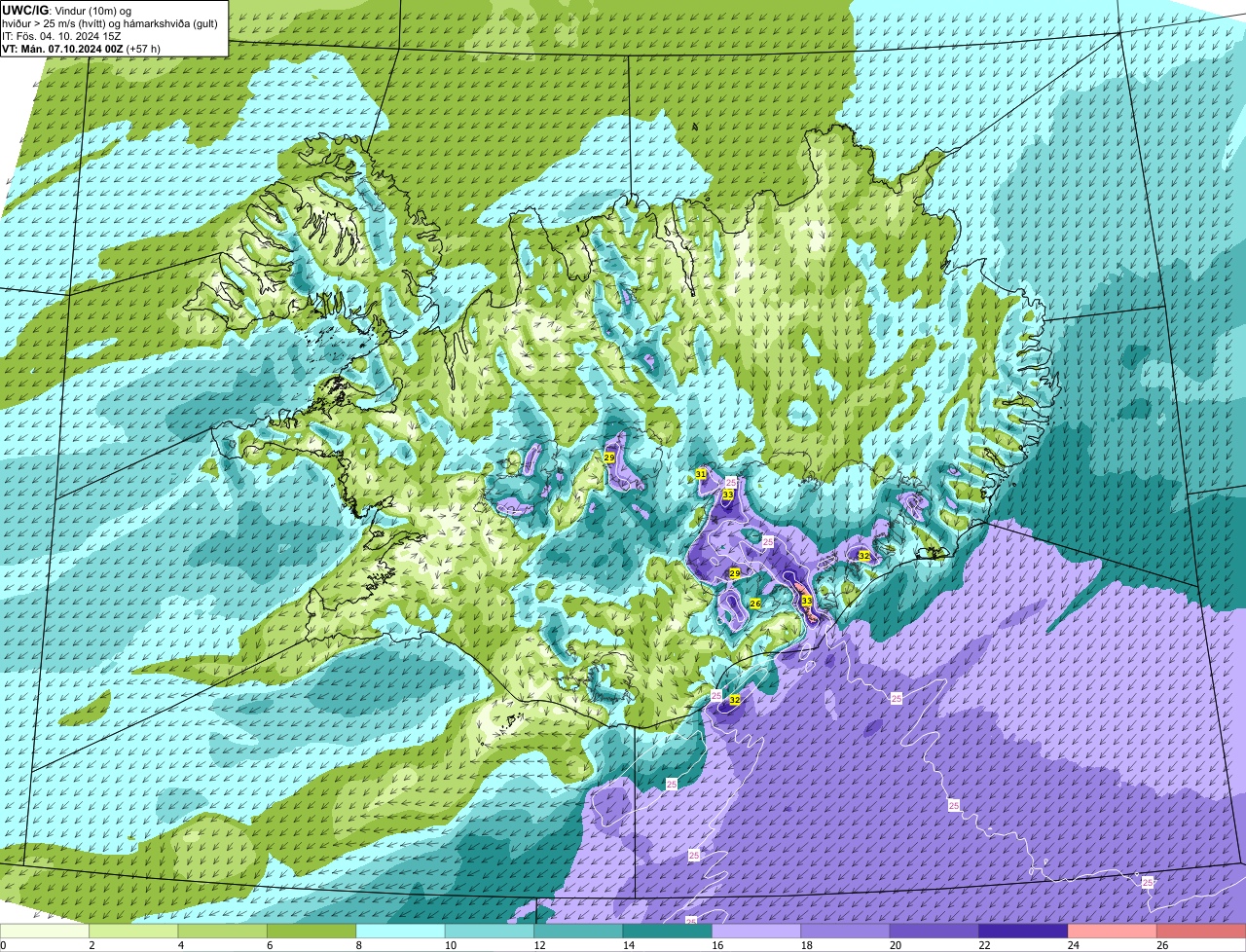Select the 'IT: Fös. 04. 10. 2024 15Z' line
This screenshot has height=952, width=1246.
[62, 36]
